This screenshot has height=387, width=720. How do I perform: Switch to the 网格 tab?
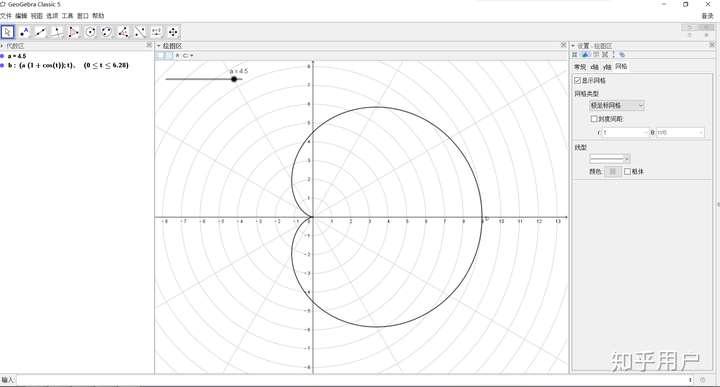[x=621, y=67]
